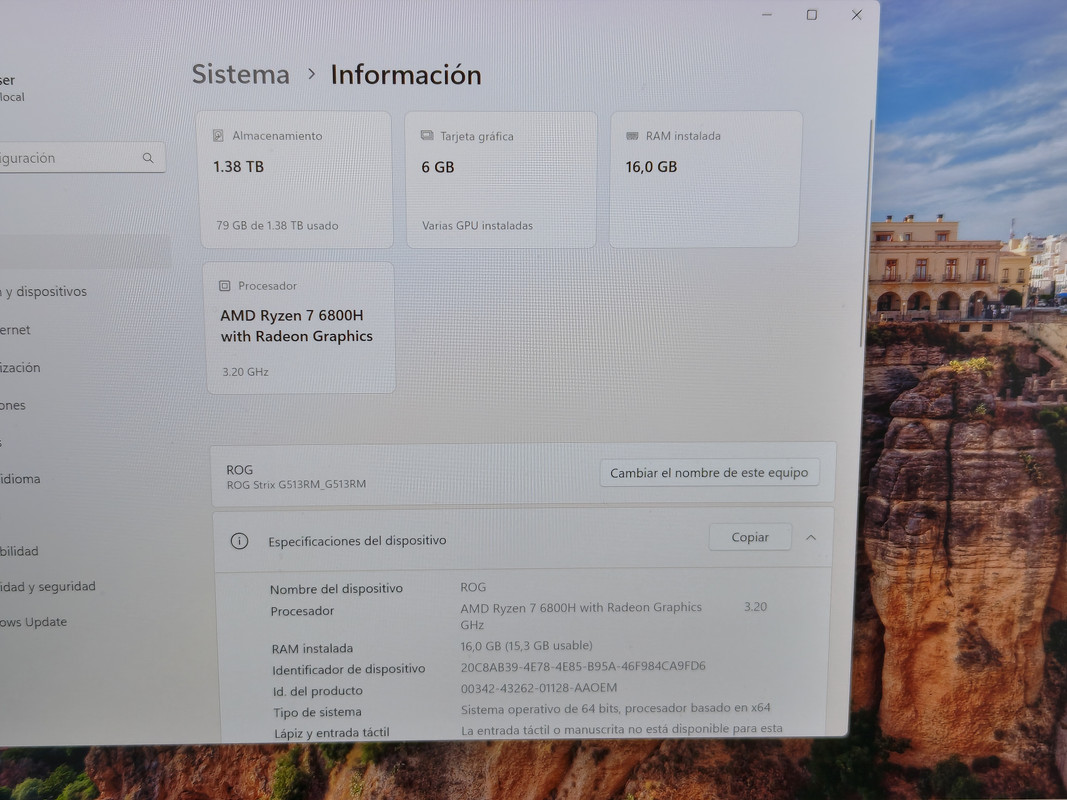Click the Sistema breadcrumb link
The width and height of the screenshot is (1067, 800).
tap(240, 74)
